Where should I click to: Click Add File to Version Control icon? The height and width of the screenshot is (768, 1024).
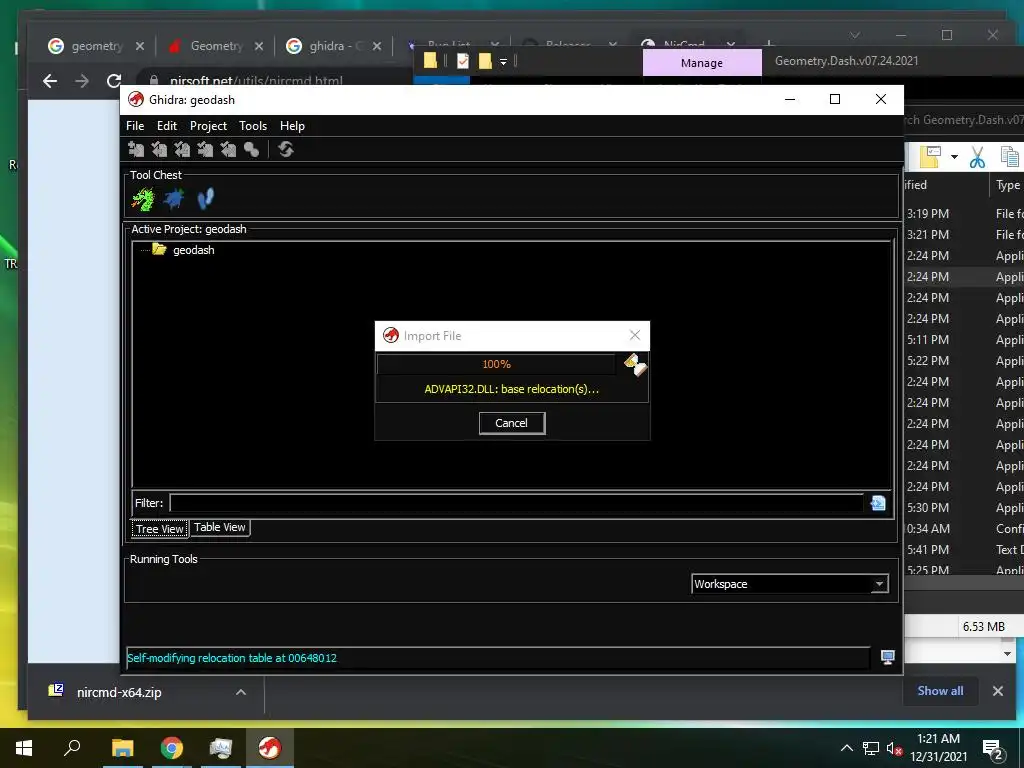pos(136,150)
